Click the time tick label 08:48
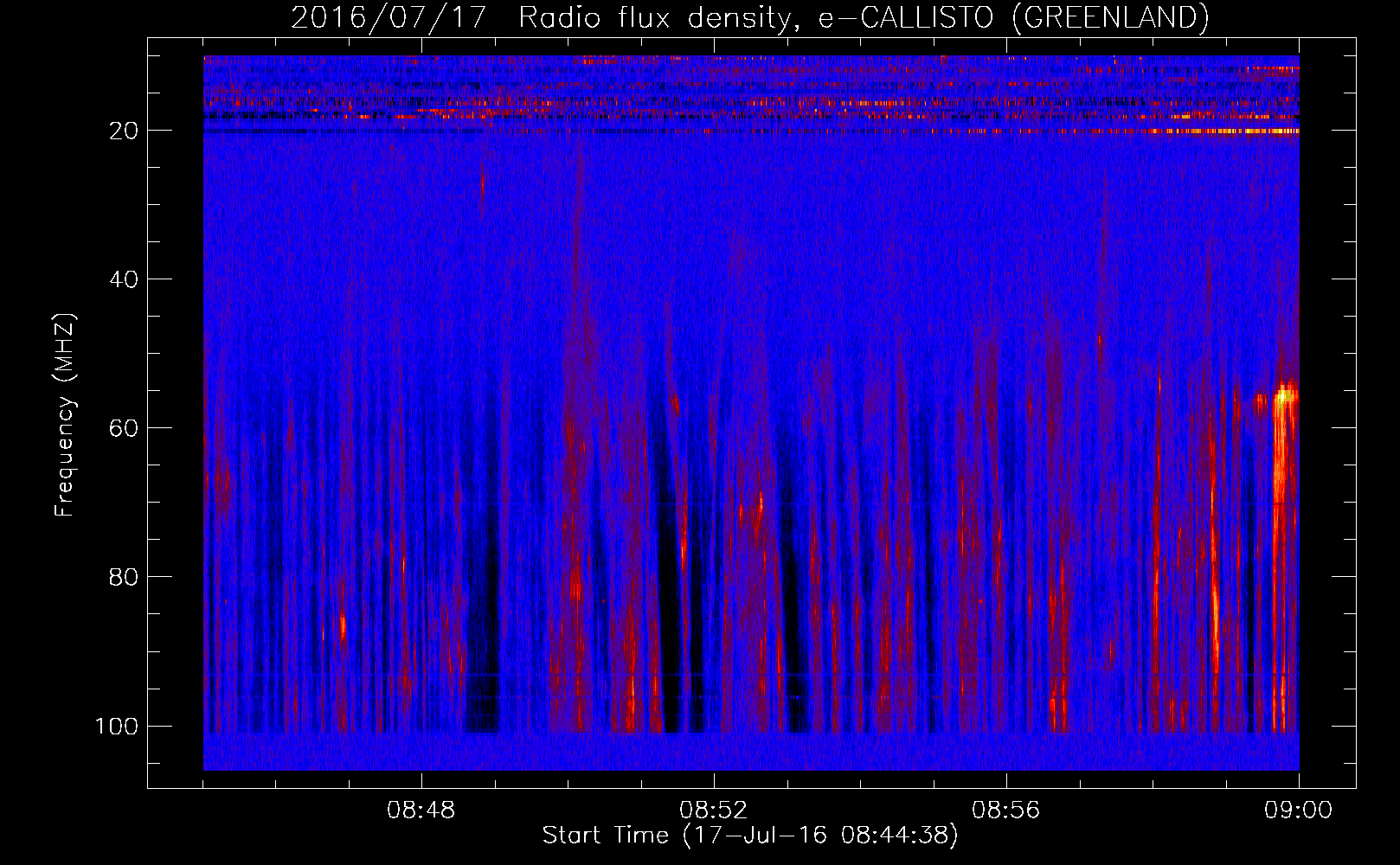The image size is (1400, 865). (421, 811)
